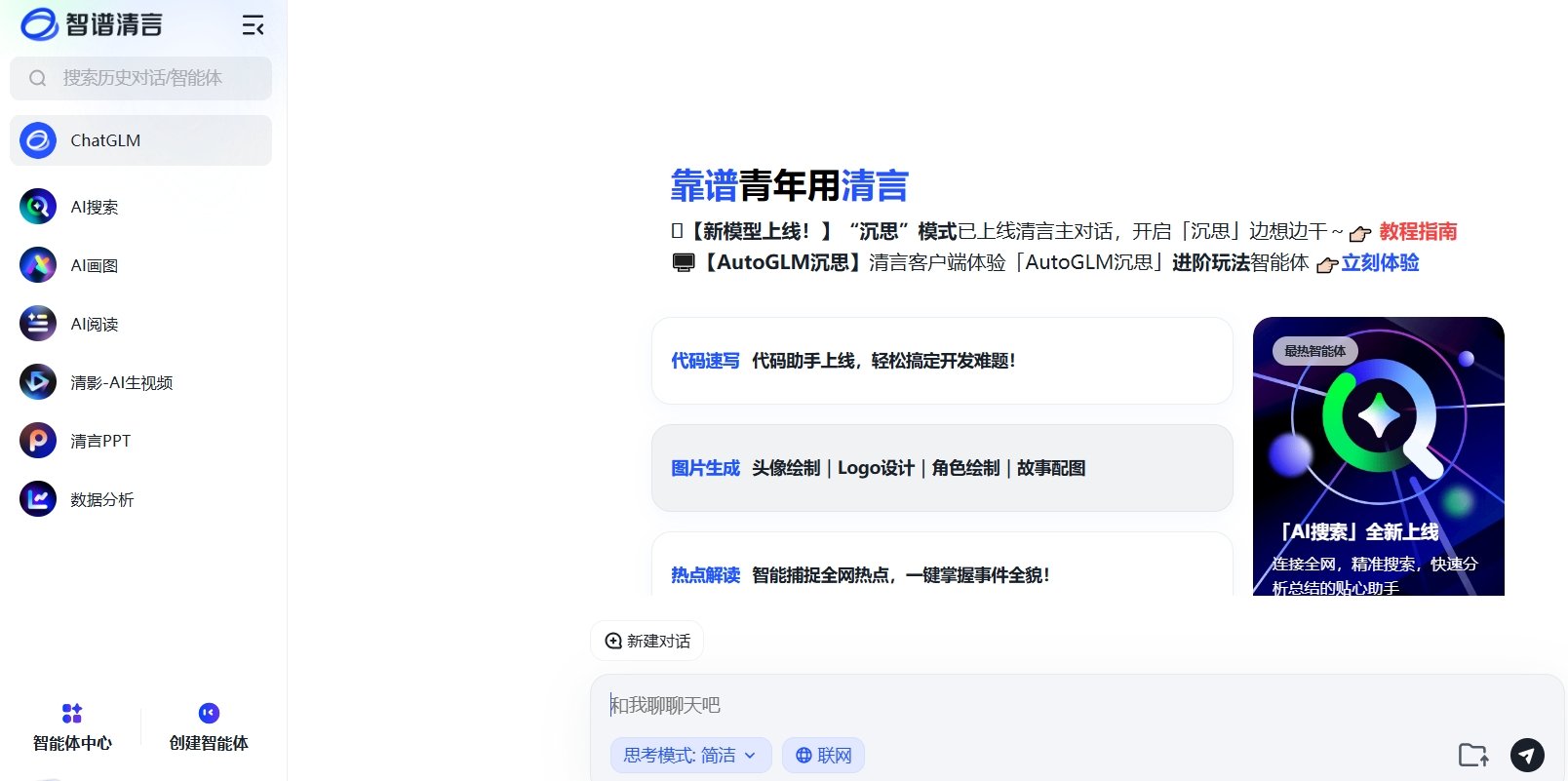Open the 「AI搜索」全新上线 promotional card
This screenshot has height=781, width=1568.
[x=1378, y=456]
